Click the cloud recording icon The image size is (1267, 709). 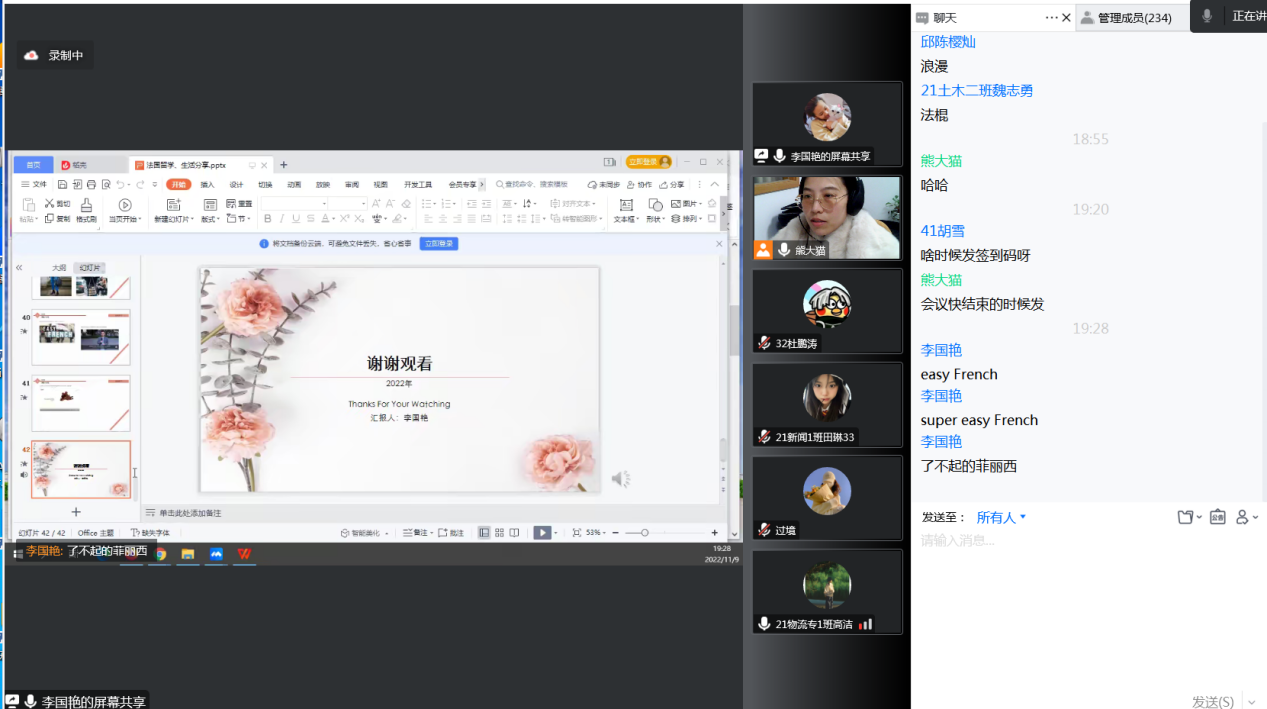coord(31,55)
